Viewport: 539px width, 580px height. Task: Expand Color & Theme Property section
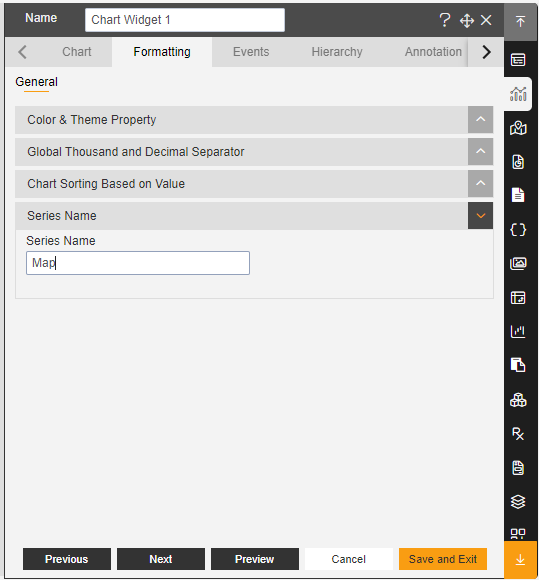480,119
